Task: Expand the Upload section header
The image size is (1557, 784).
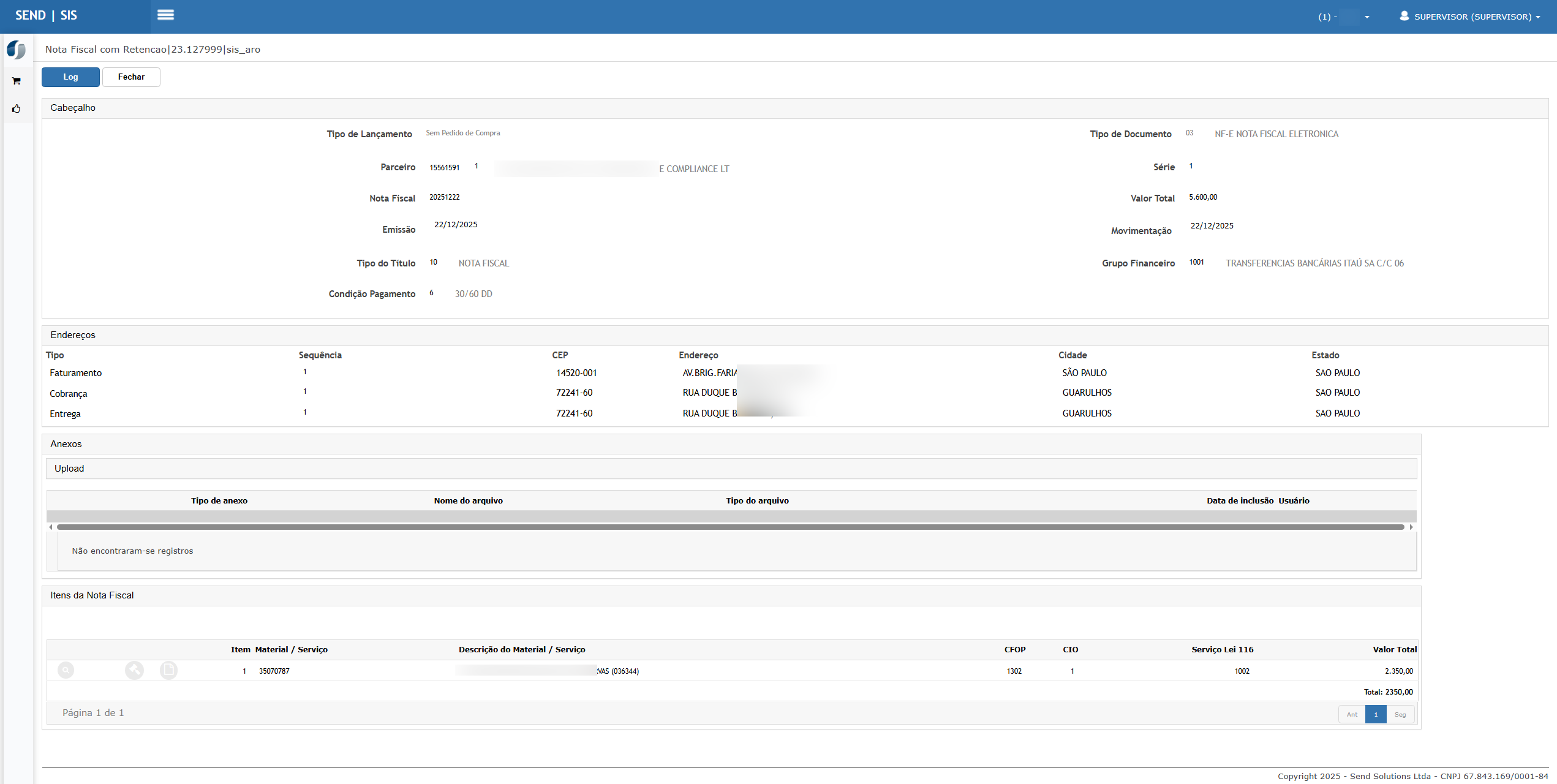Action: pyautogui.click(x=69, y=469)
